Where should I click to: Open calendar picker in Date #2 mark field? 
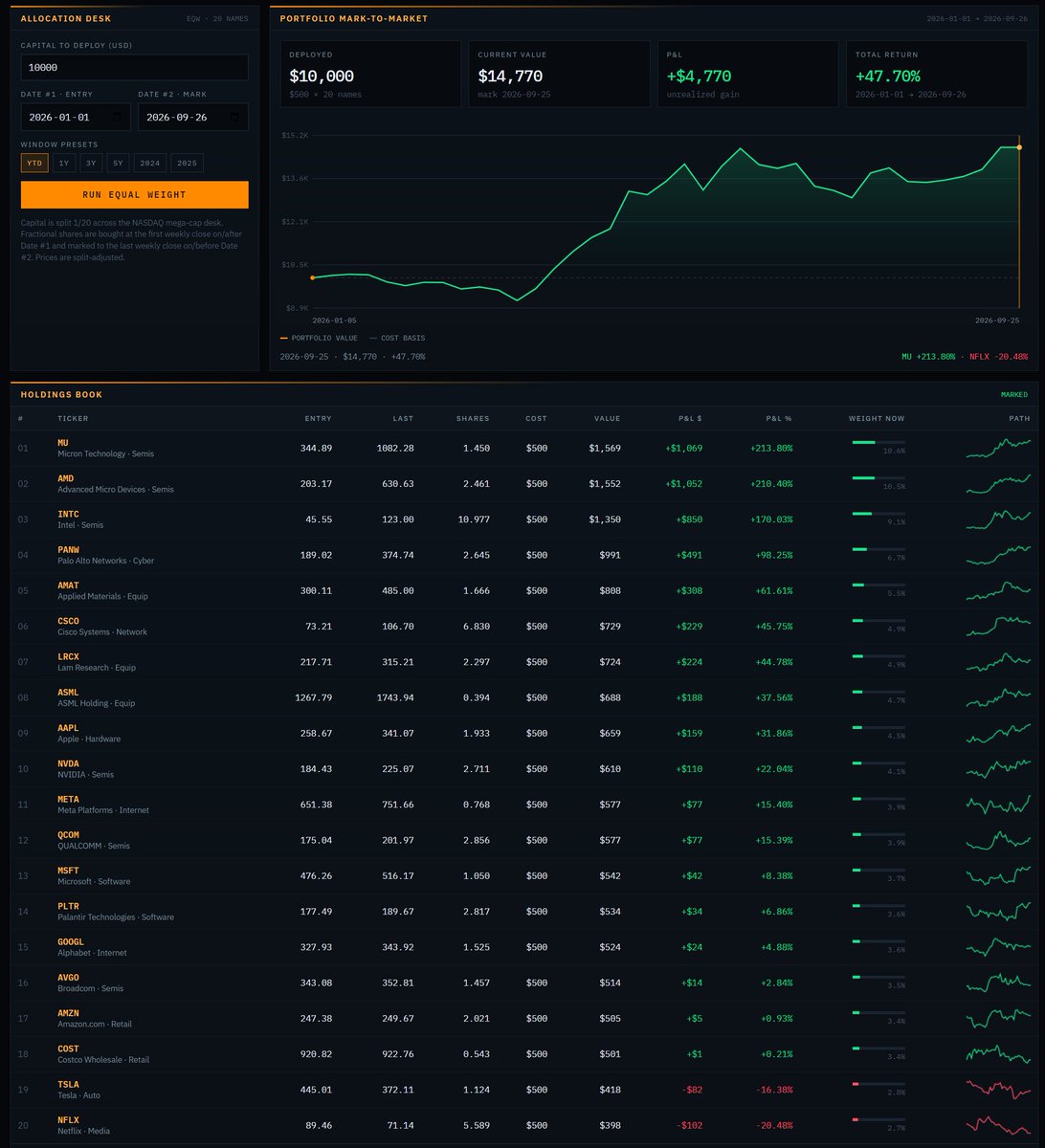pyautogui.click(x=233, y=117)
